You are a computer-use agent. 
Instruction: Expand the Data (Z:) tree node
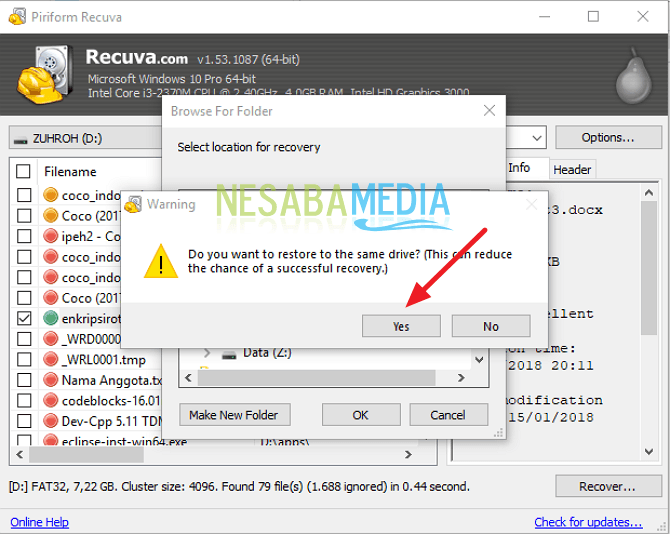[x=207, y=353]
